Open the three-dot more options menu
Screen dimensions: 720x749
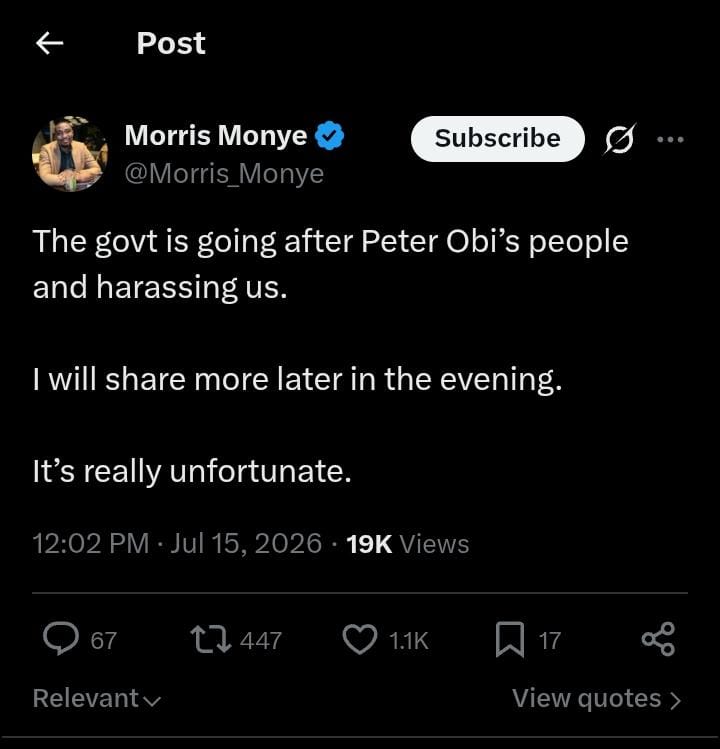[x=670, y=139]
